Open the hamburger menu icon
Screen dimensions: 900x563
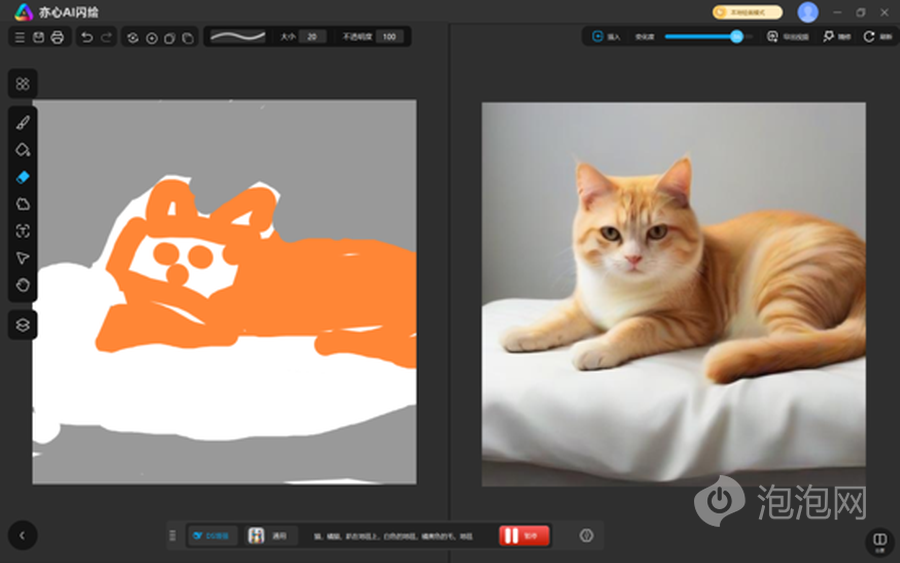click(20, 37)
